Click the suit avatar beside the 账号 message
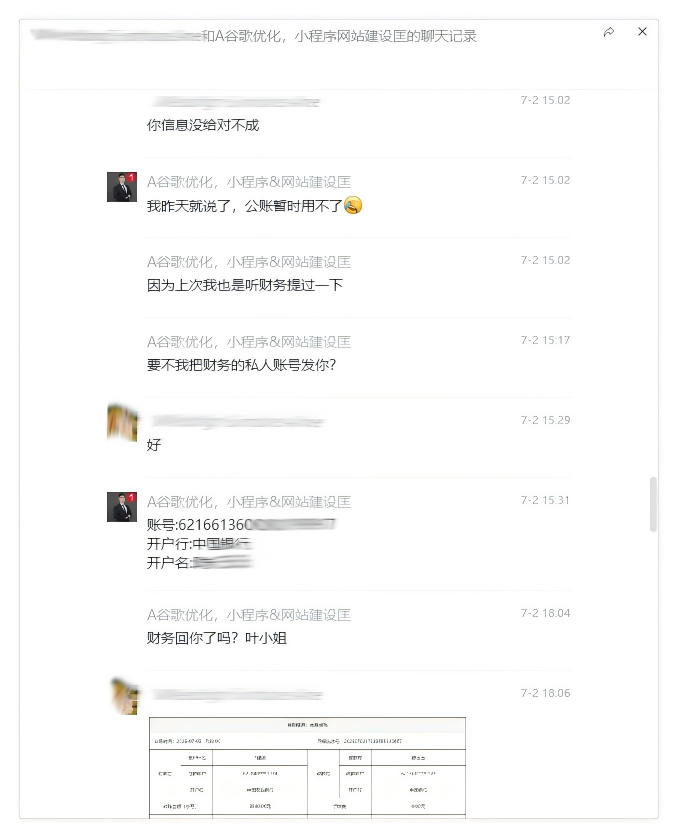 pyautogui.click(x=122, y=507)
